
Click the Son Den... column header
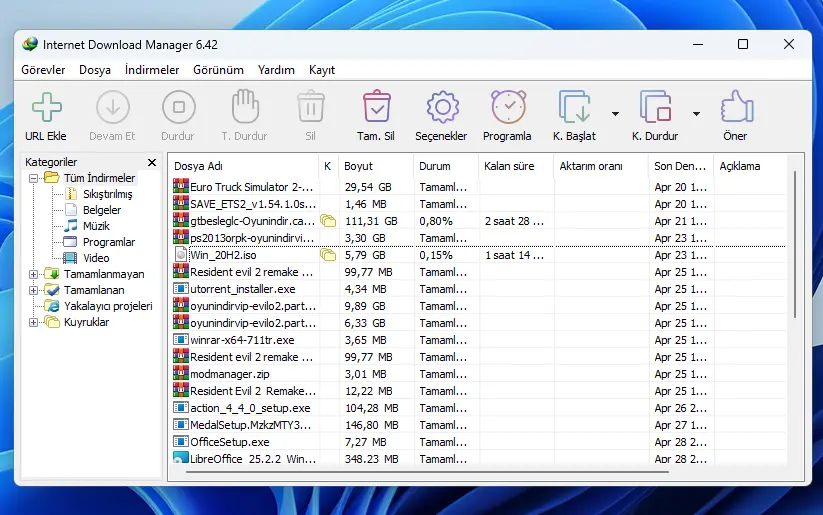(681, 166)
